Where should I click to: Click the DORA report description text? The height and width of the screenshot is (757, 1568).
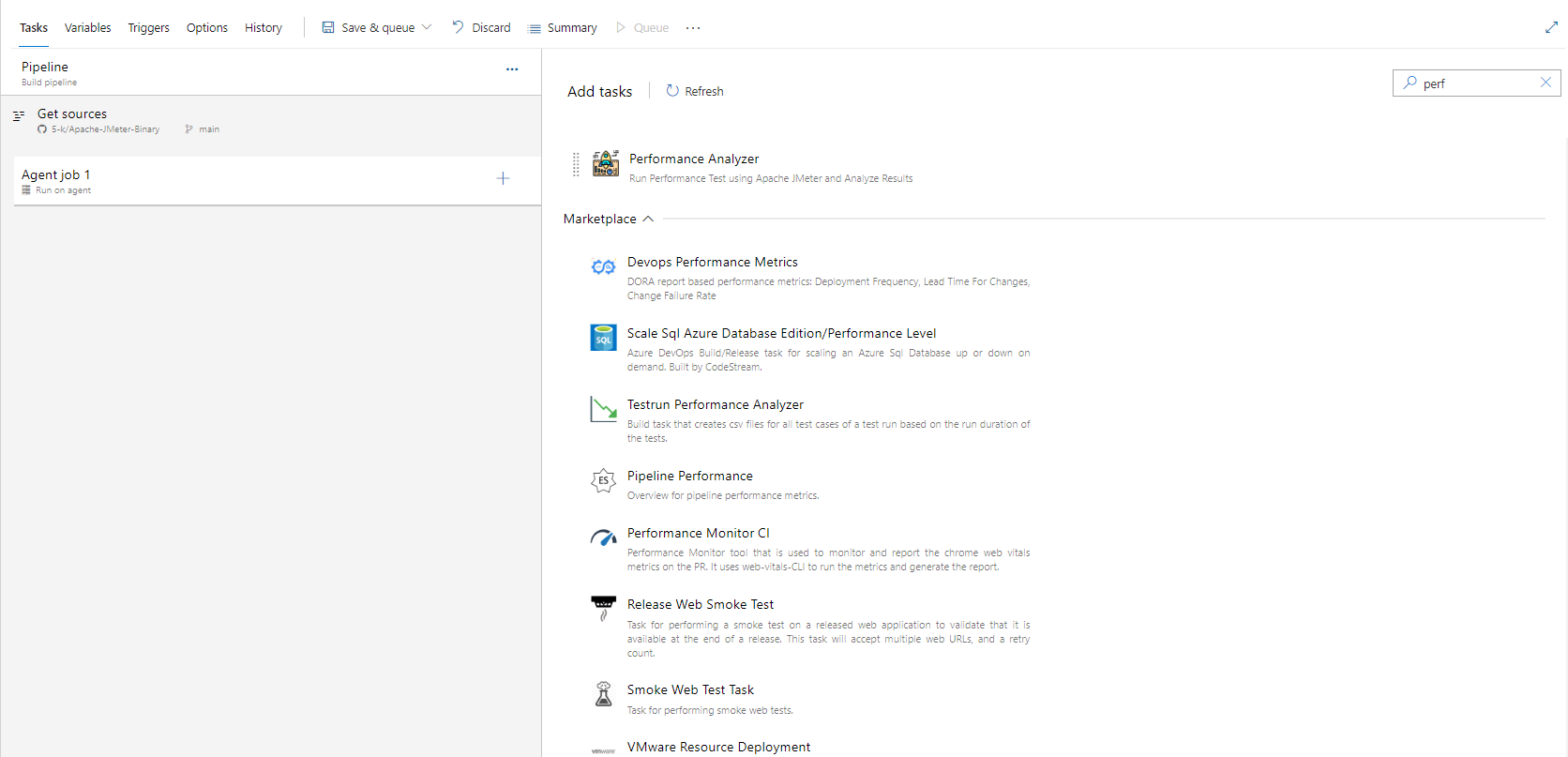coord(829,288)
